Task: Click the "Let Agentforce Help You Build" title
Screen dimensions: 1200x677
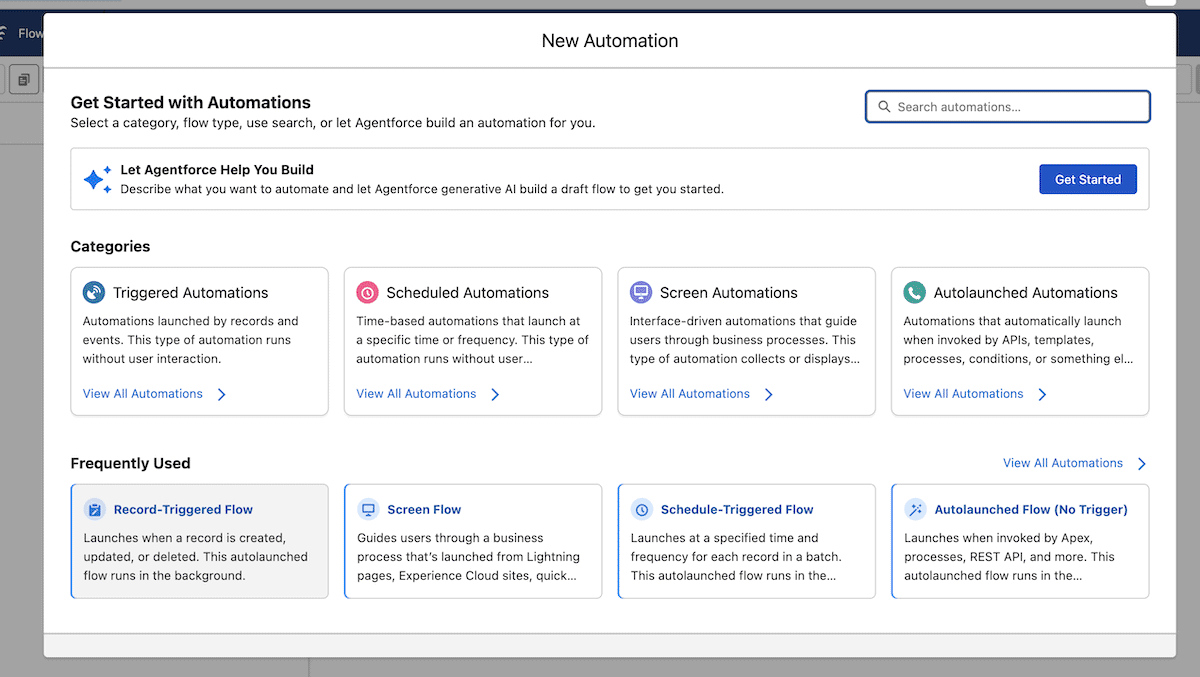Action: point(217,170)
